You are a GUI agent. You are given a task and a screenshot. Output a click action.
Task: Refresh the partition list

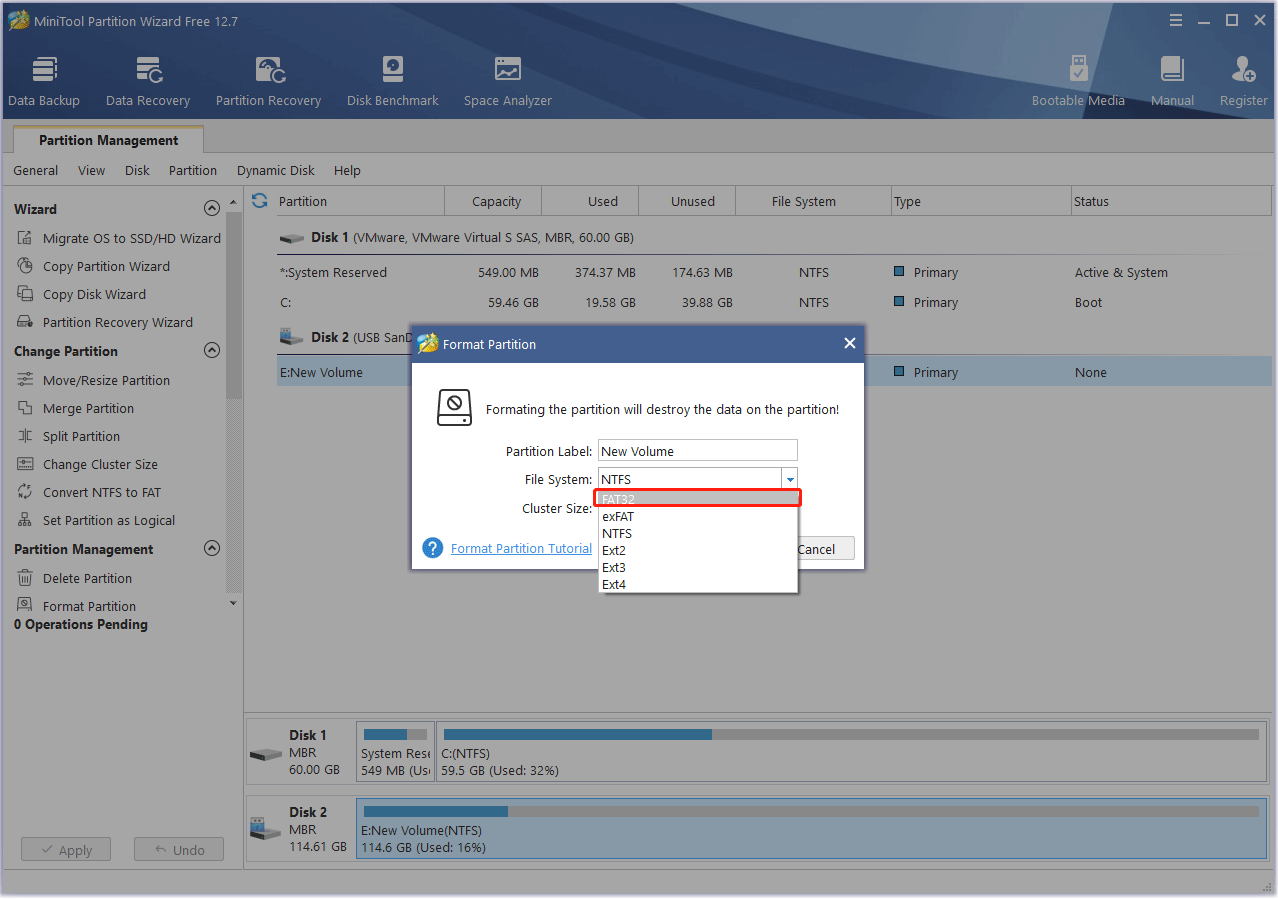tap(260, 201)
